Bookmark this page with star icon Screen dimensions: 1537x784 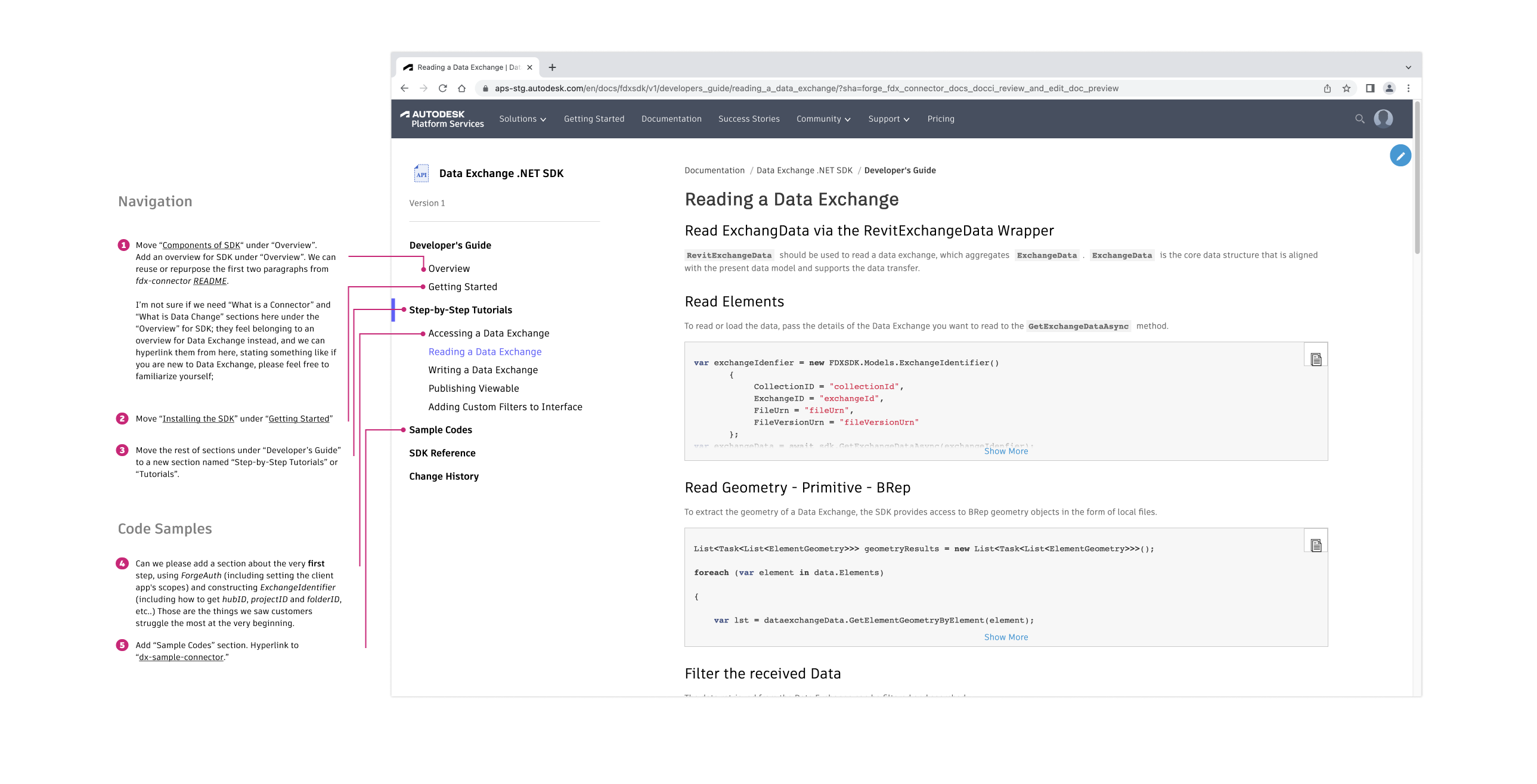click(x=1347, y=88)
